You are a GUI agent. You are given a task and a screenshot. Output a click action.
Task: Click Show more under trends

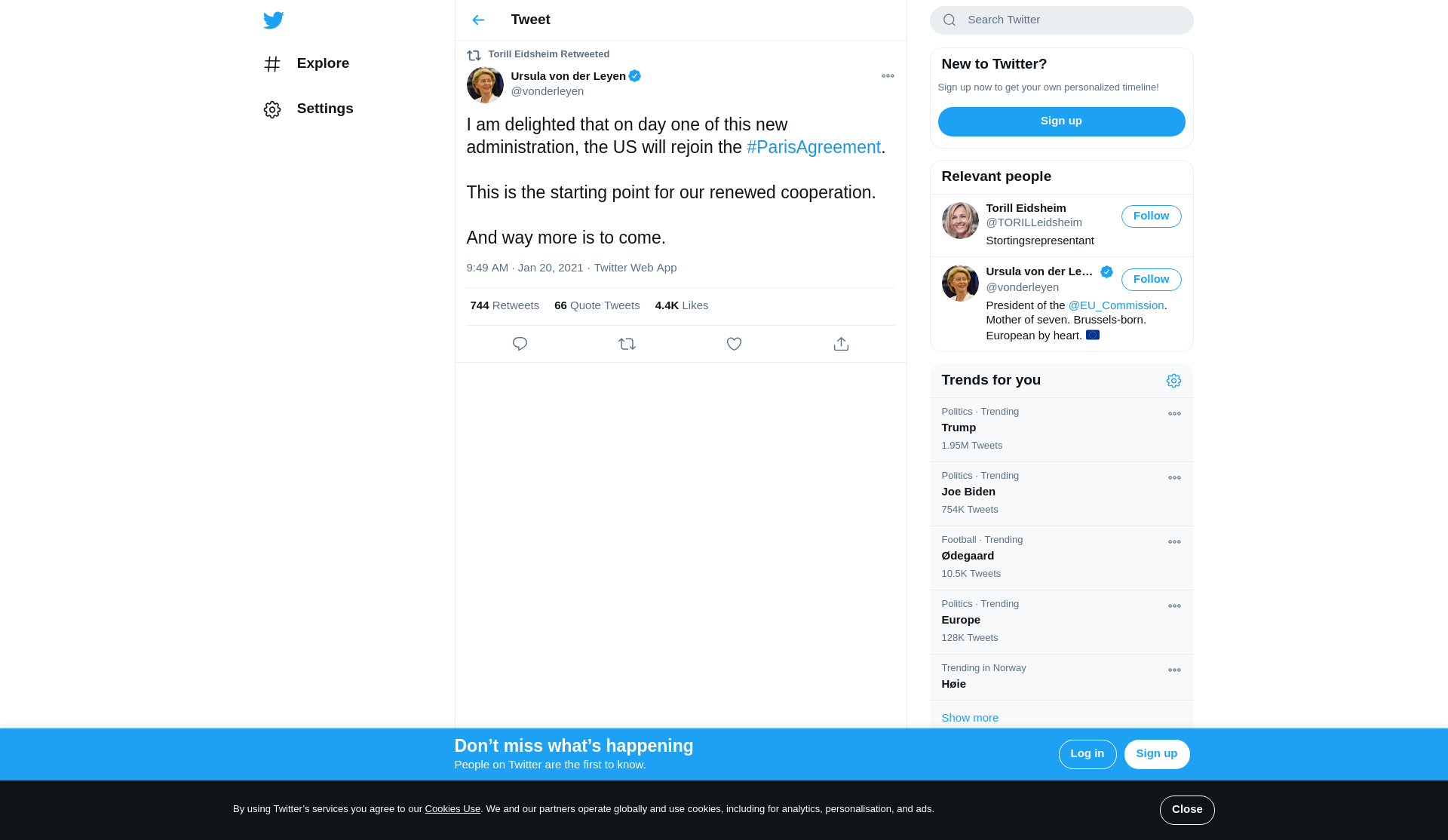[x=970, y=718]
